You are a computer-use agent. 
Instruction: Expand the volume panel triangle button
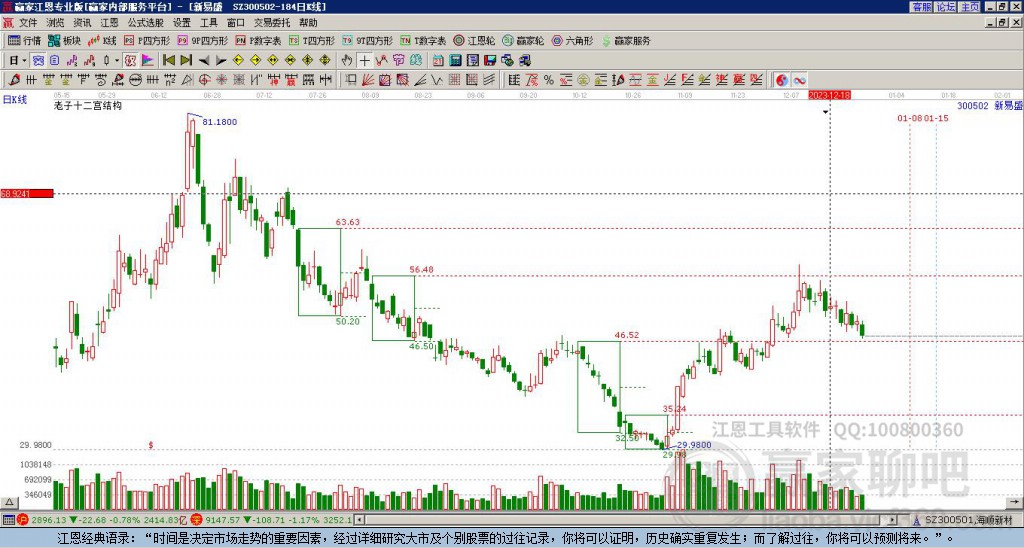(x=9, y=503)
